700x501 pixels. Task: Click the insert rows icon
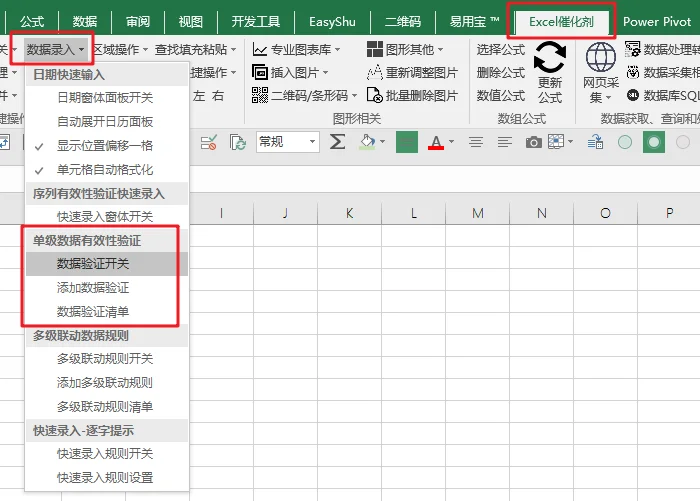[595, 142]
